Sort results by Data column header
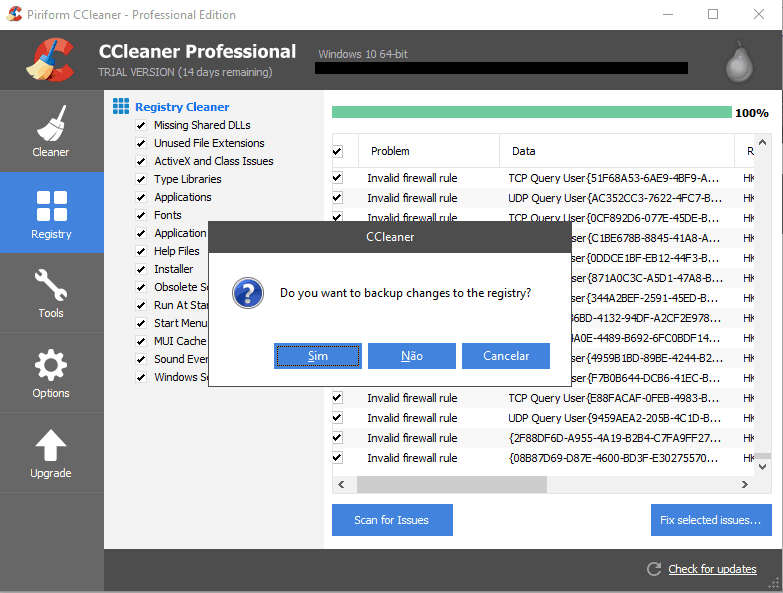 pos(617,151)
